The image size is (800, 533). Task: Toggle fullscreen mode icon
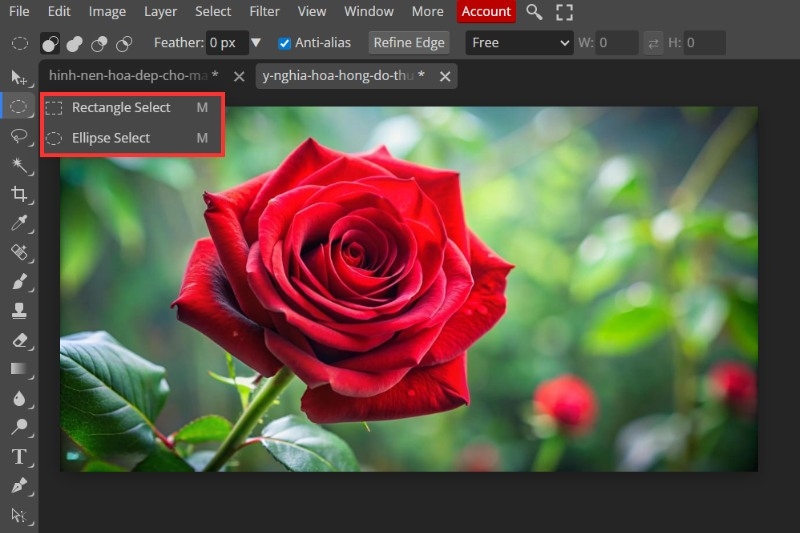[564, 12]
